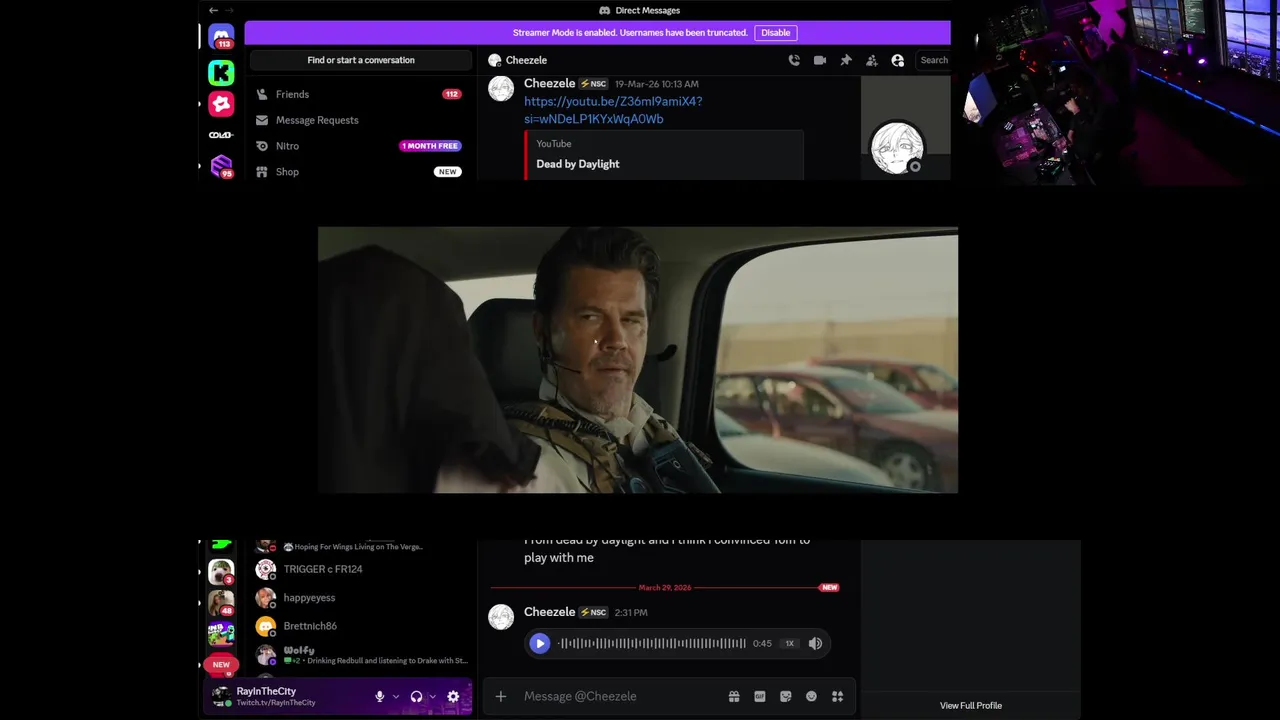
Task: Change voice message playback speed 1X
Action: pyautogui.click(x=790, y=644)
